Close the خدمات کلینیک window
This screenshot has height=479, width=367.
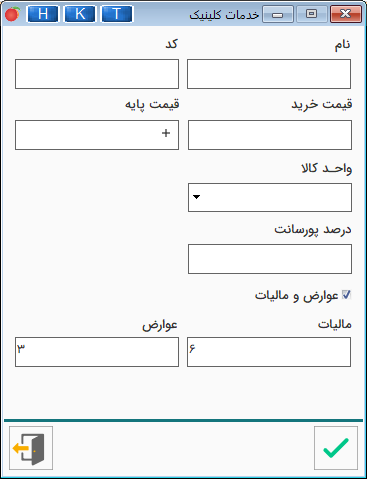click(346, 14)
